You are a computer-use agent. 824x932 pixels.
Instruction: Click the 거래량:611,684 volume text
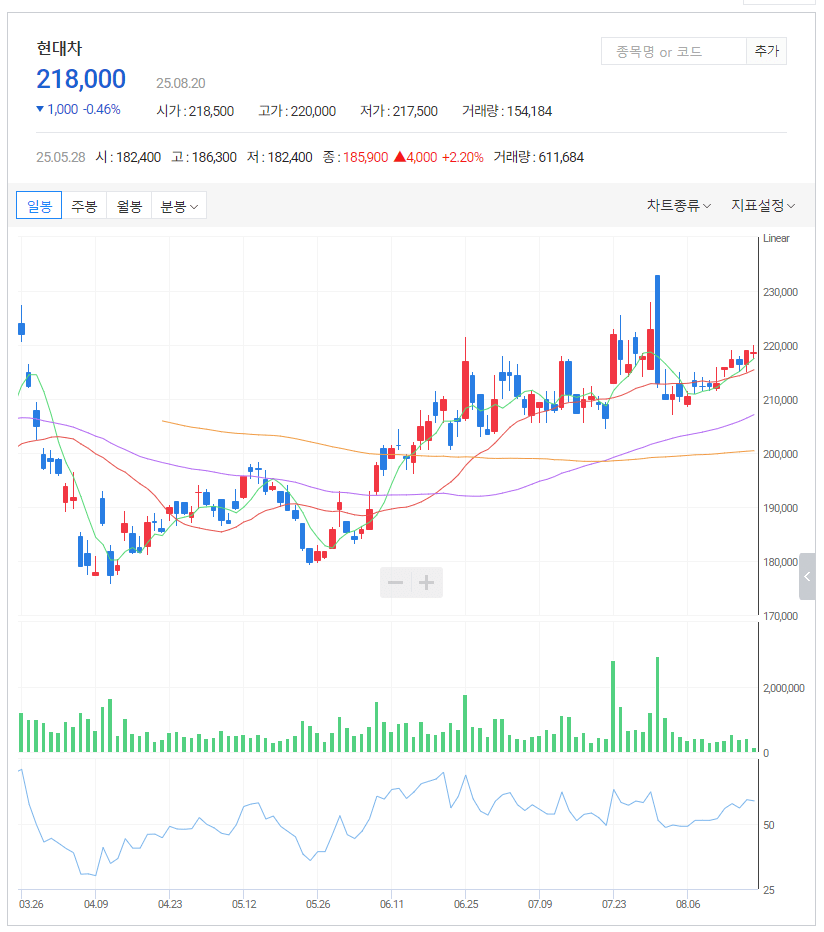coord(539,158)
